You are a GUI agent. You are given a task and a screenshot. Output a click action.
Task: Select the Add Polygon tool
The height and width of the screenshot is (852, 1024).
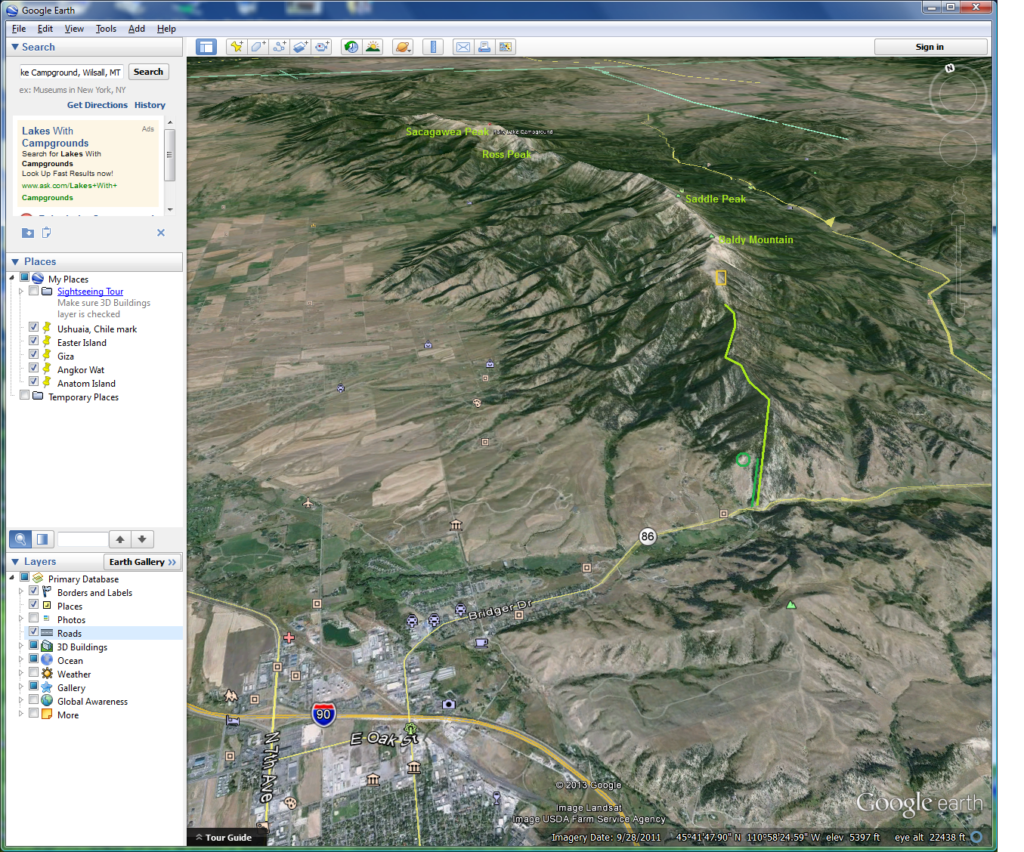(x=258, y=47)
